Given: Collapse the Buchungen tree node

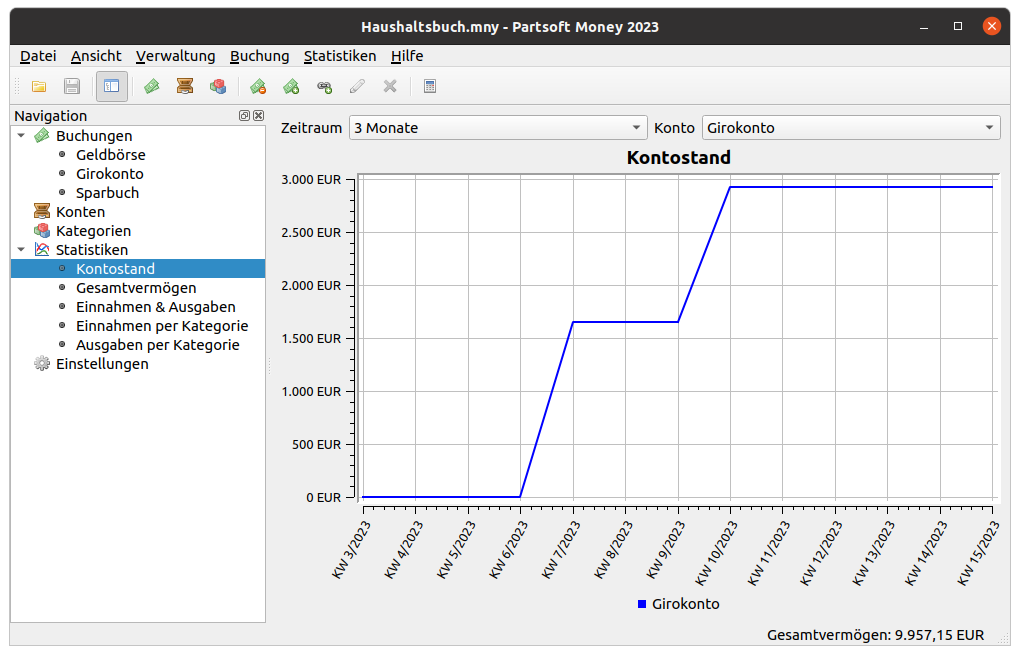Looking at the screenshot, I should [22, 136].
